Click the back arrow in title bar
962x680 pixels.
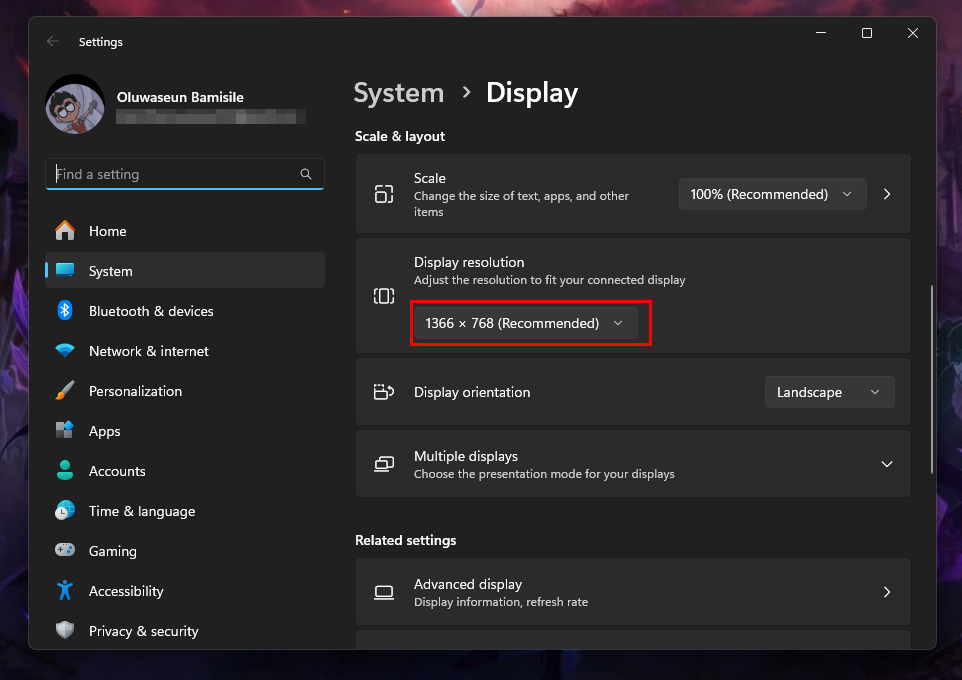tap(53, 42)
